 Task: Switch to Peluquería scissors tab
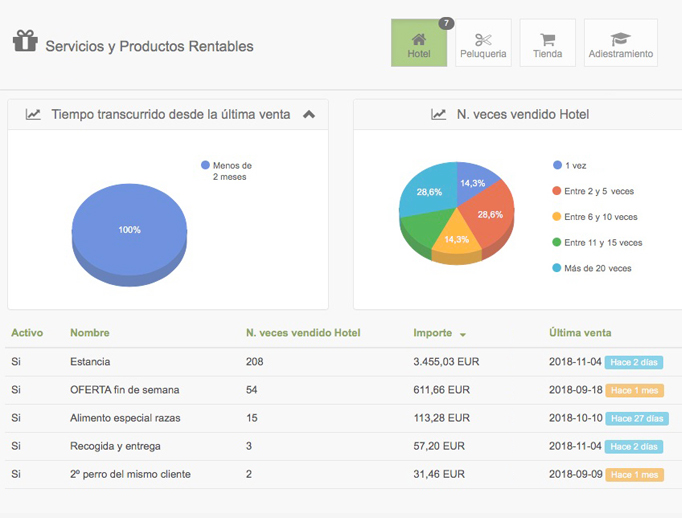click(x=483, y=43)
